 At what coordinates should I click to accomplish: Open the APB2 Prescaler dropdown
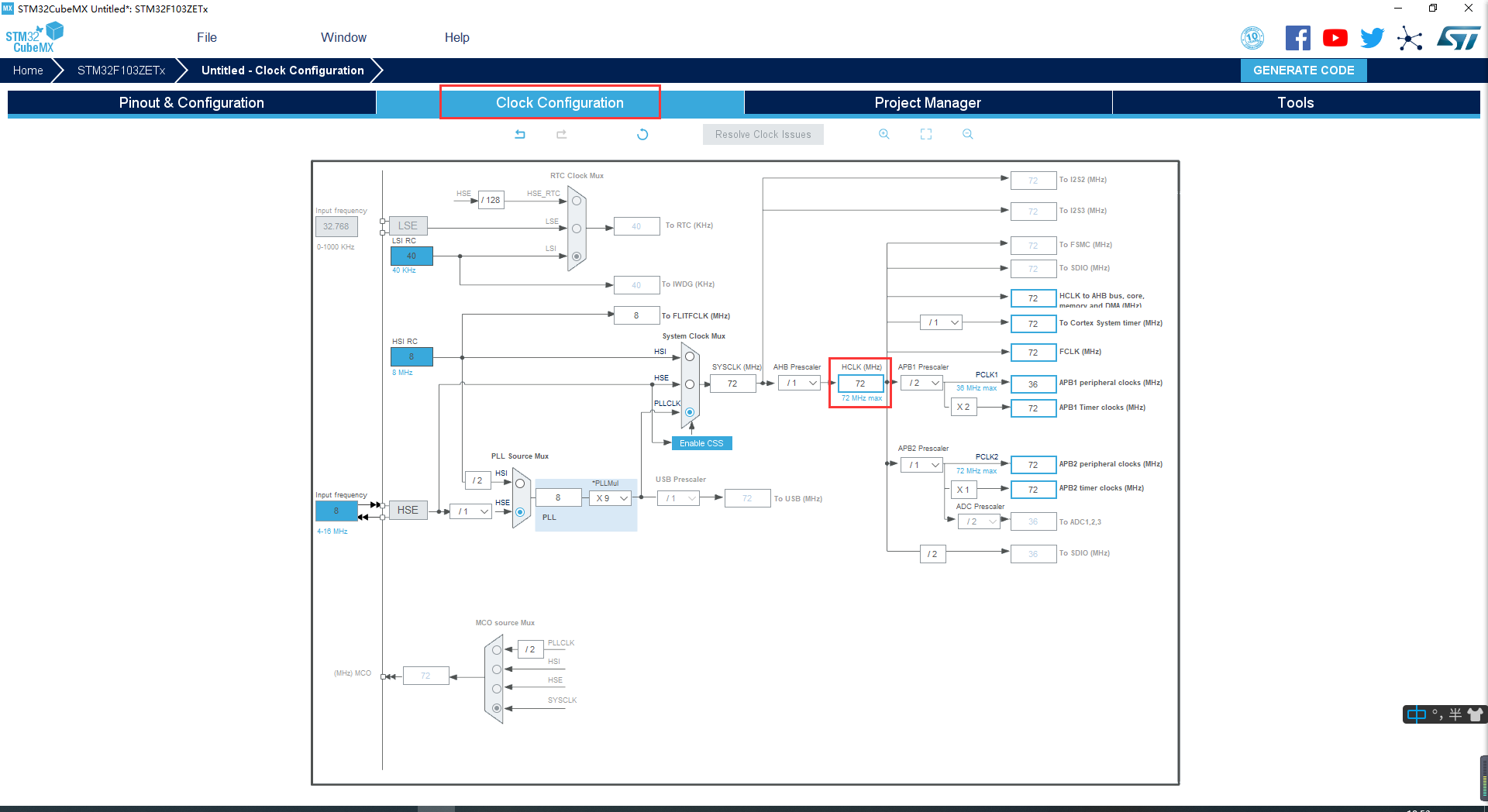(921, 465)
